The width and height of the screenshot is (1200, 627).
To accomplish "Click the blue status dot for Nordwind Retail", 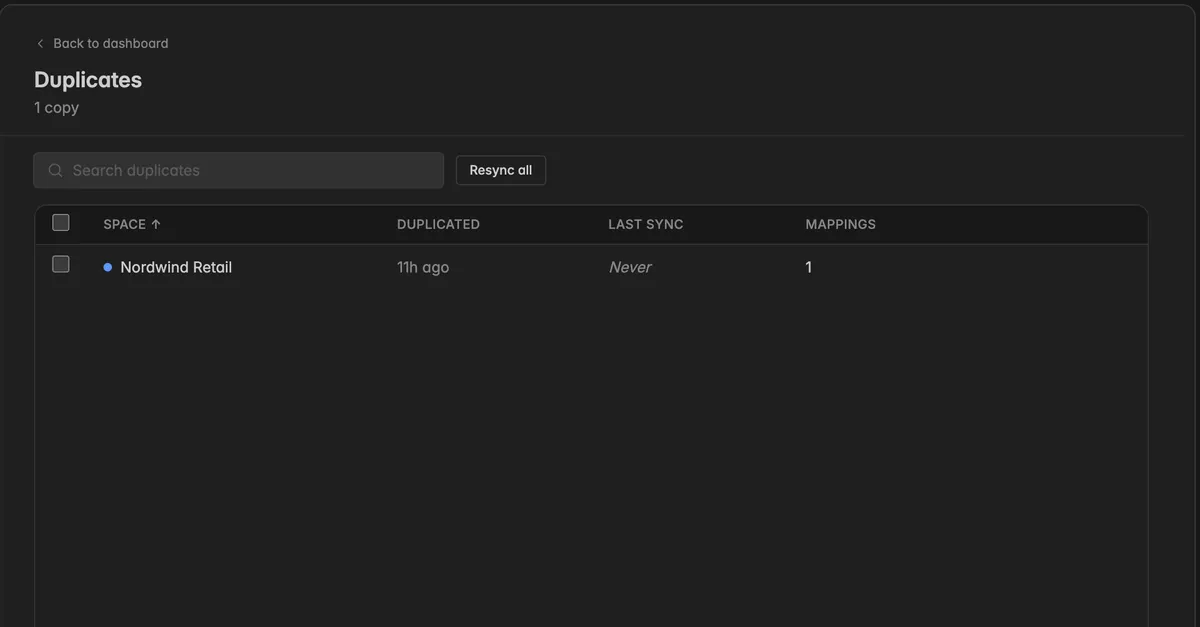I will pos(108,267).
